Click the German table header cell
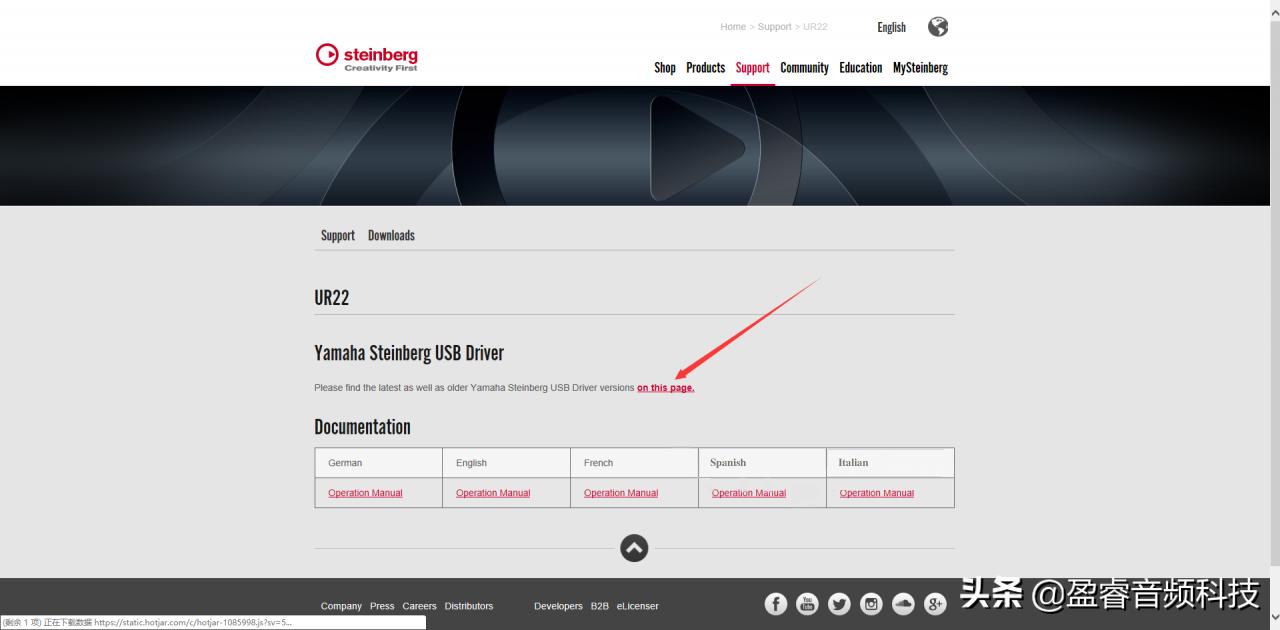 (378, 463)
